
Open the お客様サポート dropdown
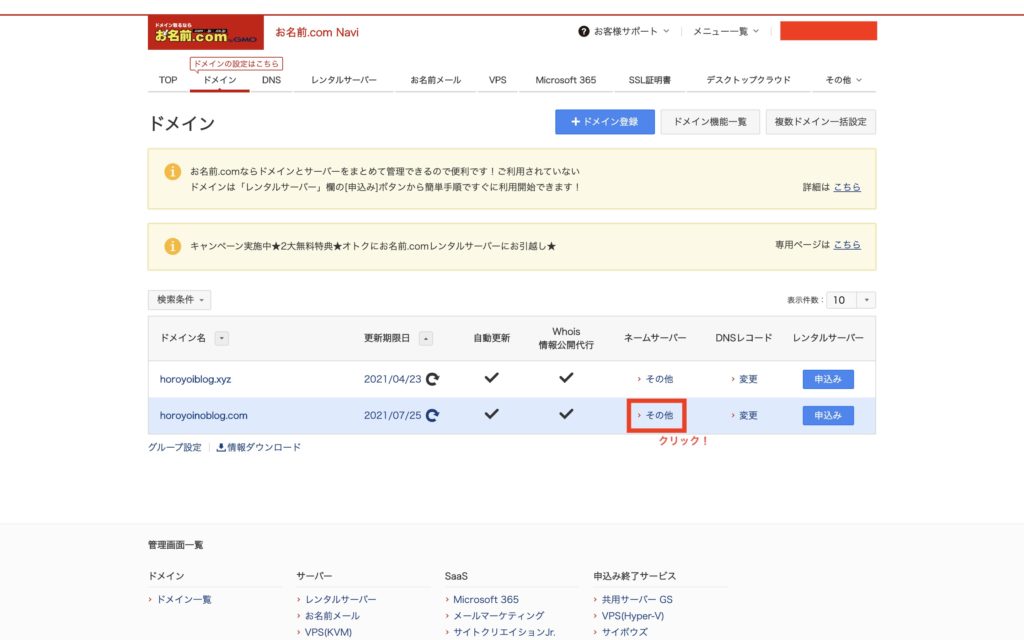click(x=624, y=31)
